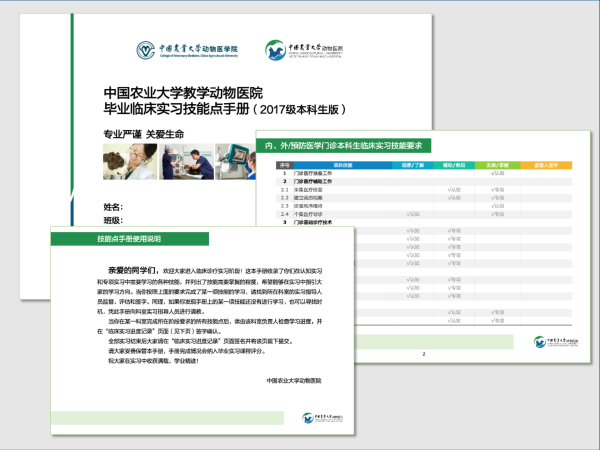Click bold table row '门诊基础诊疗技术'
Screen dimensions: 600x450
424,222
